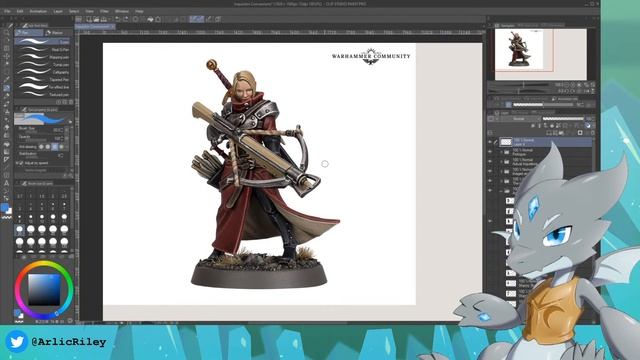Click the blue main color swatch in toolbox

point(5,207)
